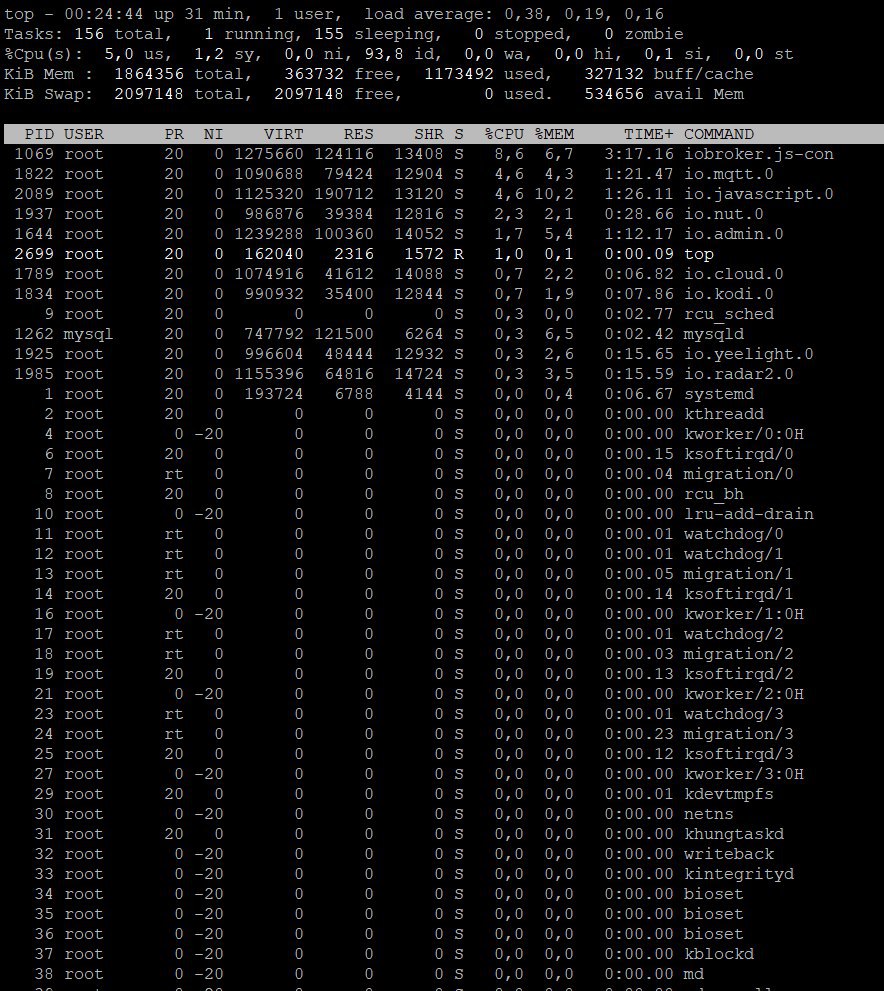This screenshot has width=884, height=991.
Task: Select the migration/0 process name
Action: (x=739, y=474)
